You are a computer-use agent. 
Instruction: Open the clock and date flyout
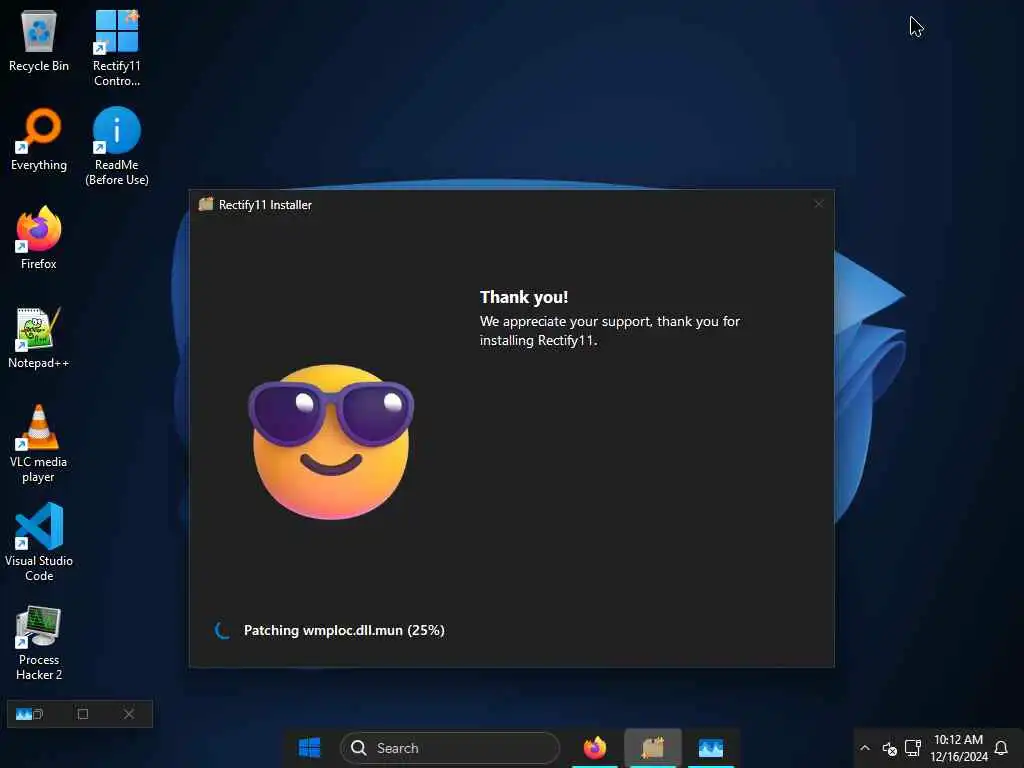point(958,748)
